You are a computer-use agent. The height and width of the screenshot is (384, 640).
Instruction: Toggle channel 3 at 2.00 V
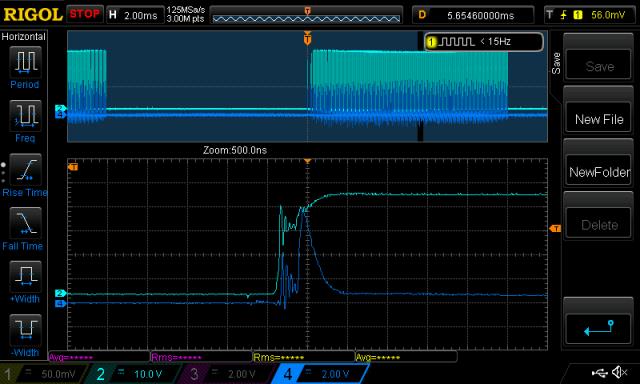pos(227,374)
